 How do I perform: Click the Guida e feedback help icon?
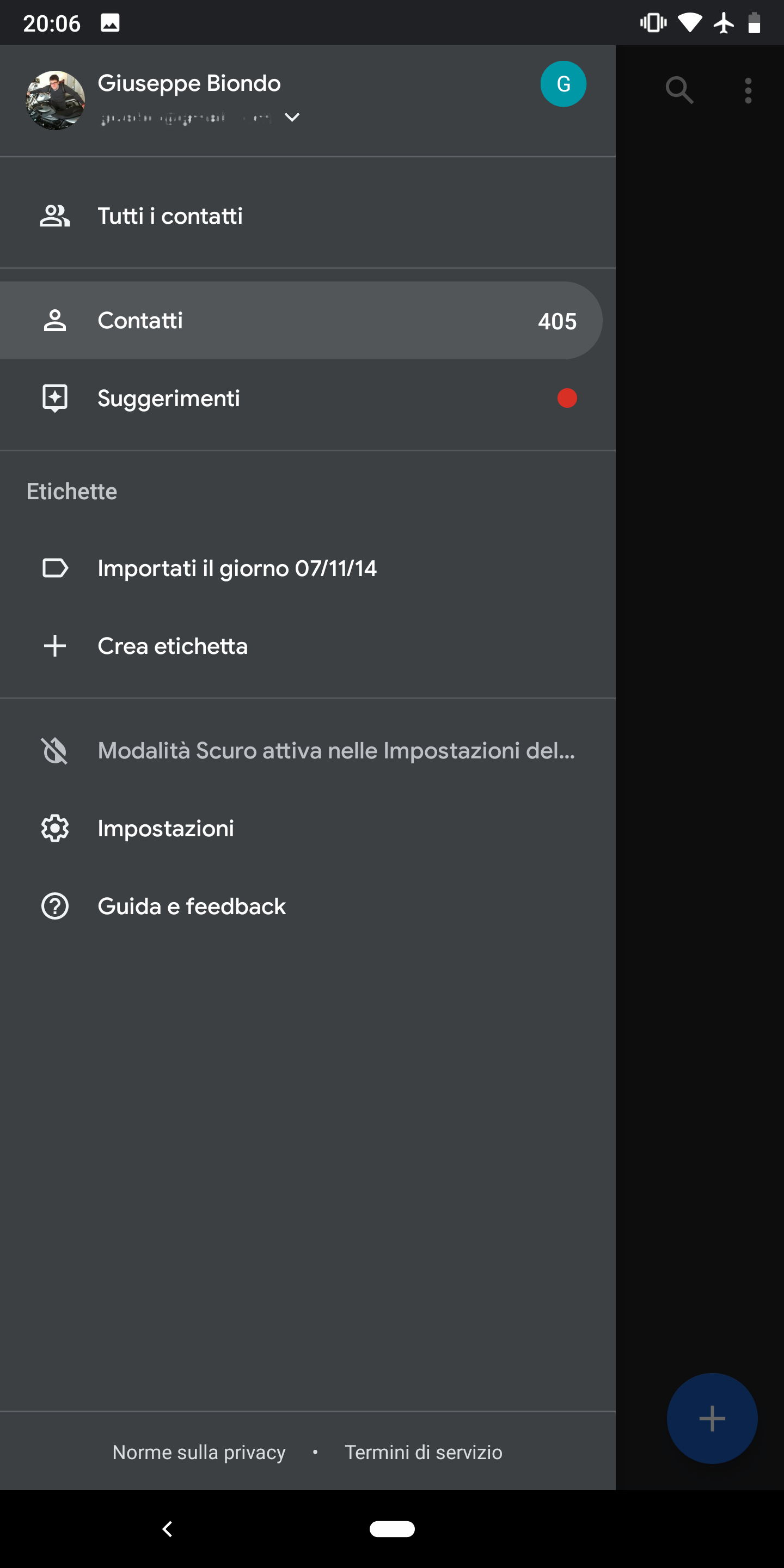(55, 906)
